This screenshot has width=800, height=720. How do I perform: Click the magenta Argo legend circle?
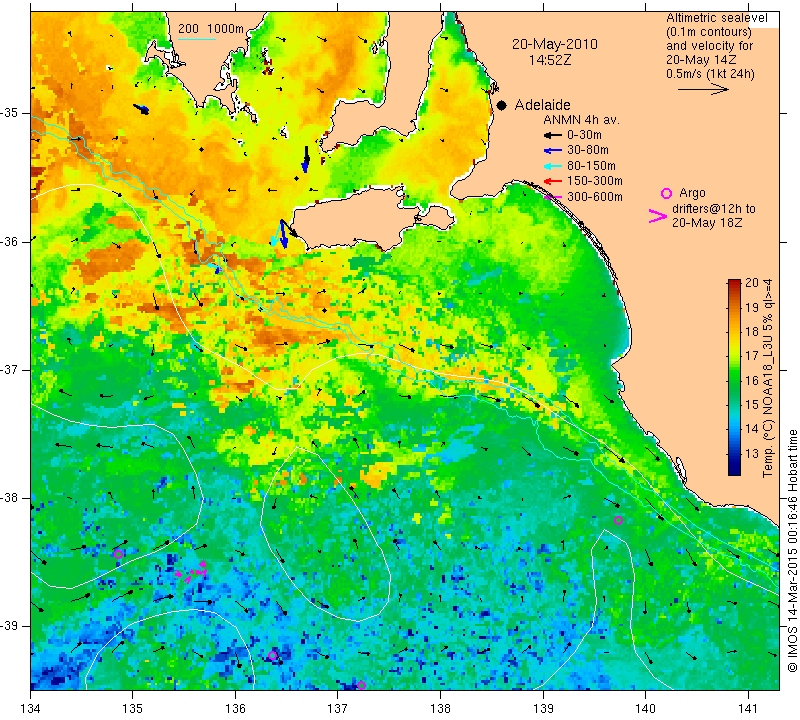[666, 193]
